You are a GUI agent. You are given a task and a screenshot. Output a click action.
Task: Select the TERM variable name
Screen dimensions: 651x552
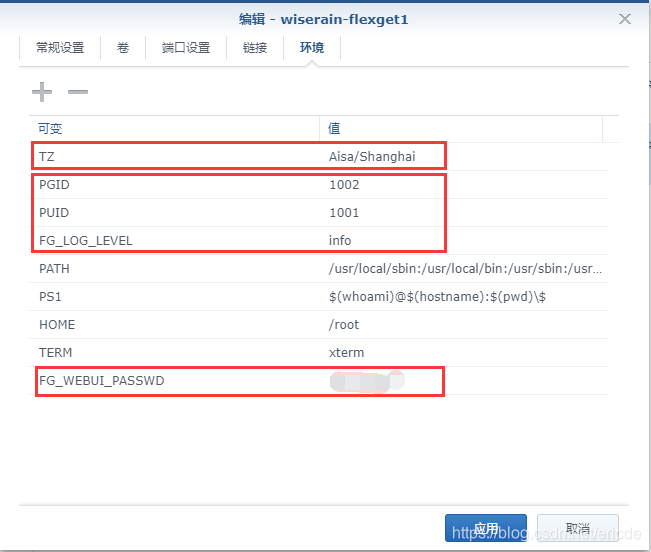coord(56,353)
